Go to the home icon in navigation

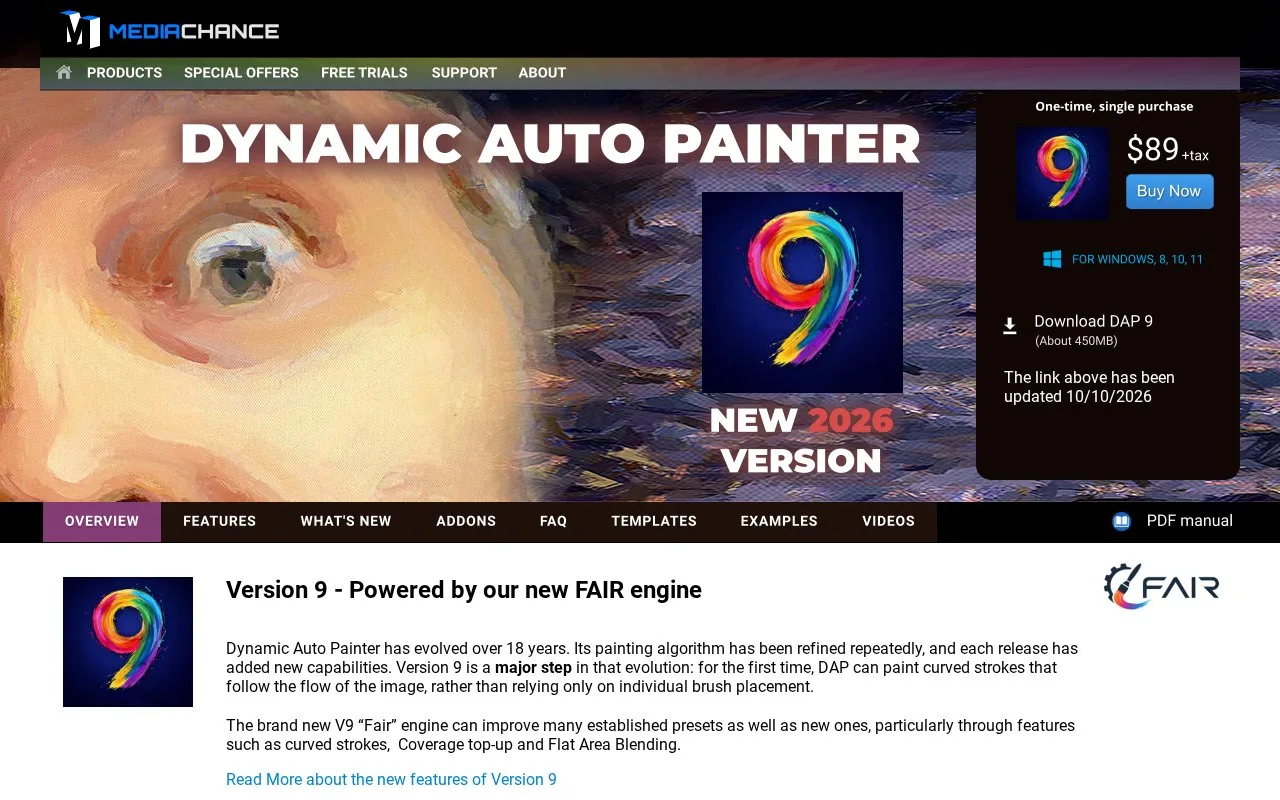click(64, 72)
